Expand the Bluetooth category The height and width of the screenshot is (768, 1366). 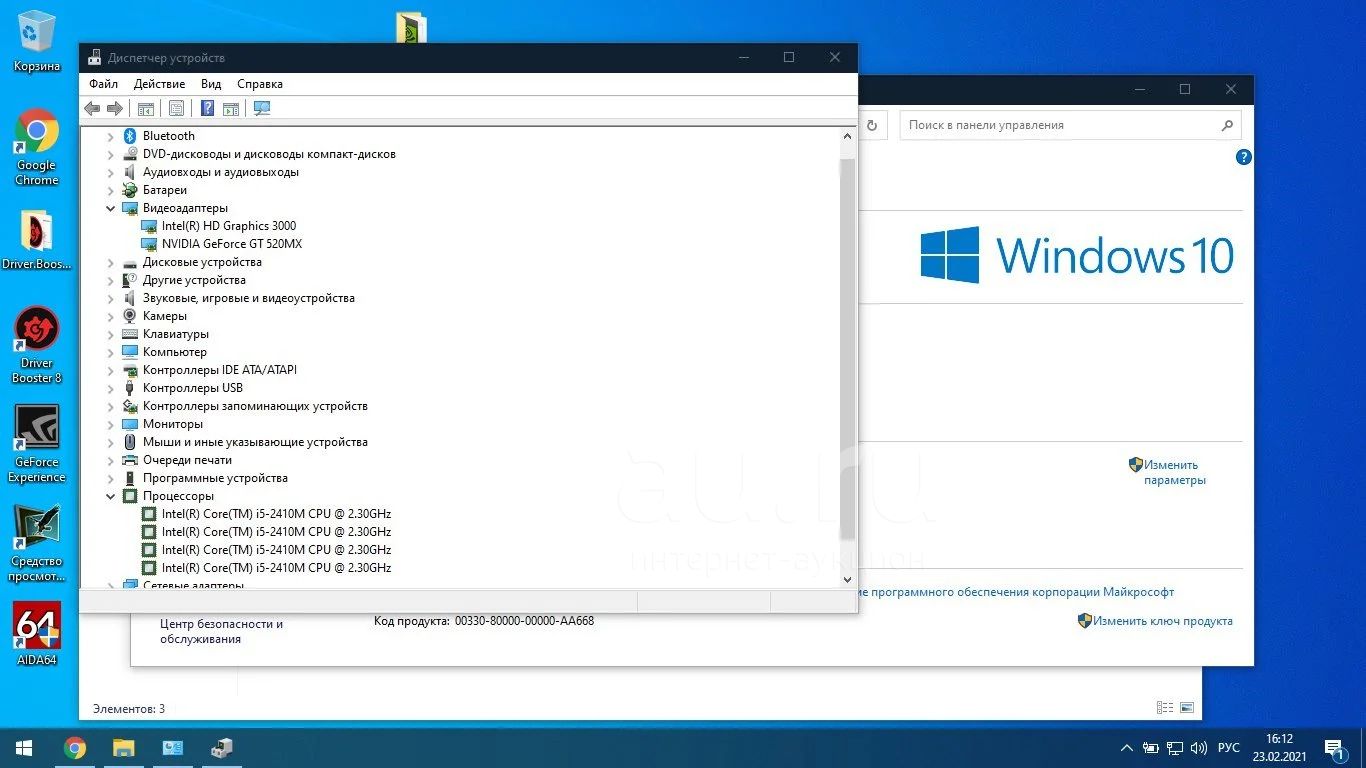coord(111,136)
